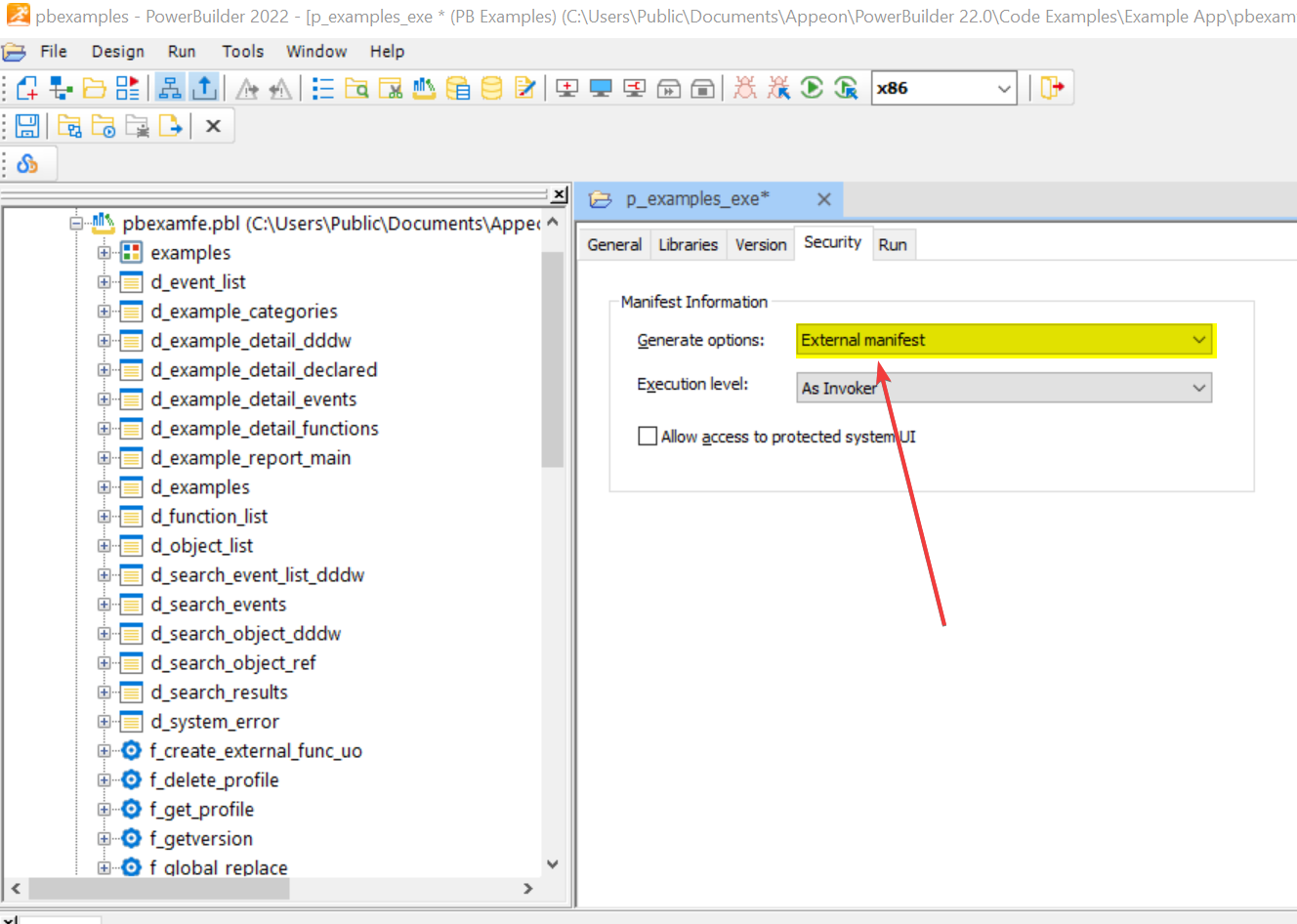The width and height of the screenshot is (1297, 924).
Task: Click the Database cylinder toolbar icon
Action: coord(491,88)
